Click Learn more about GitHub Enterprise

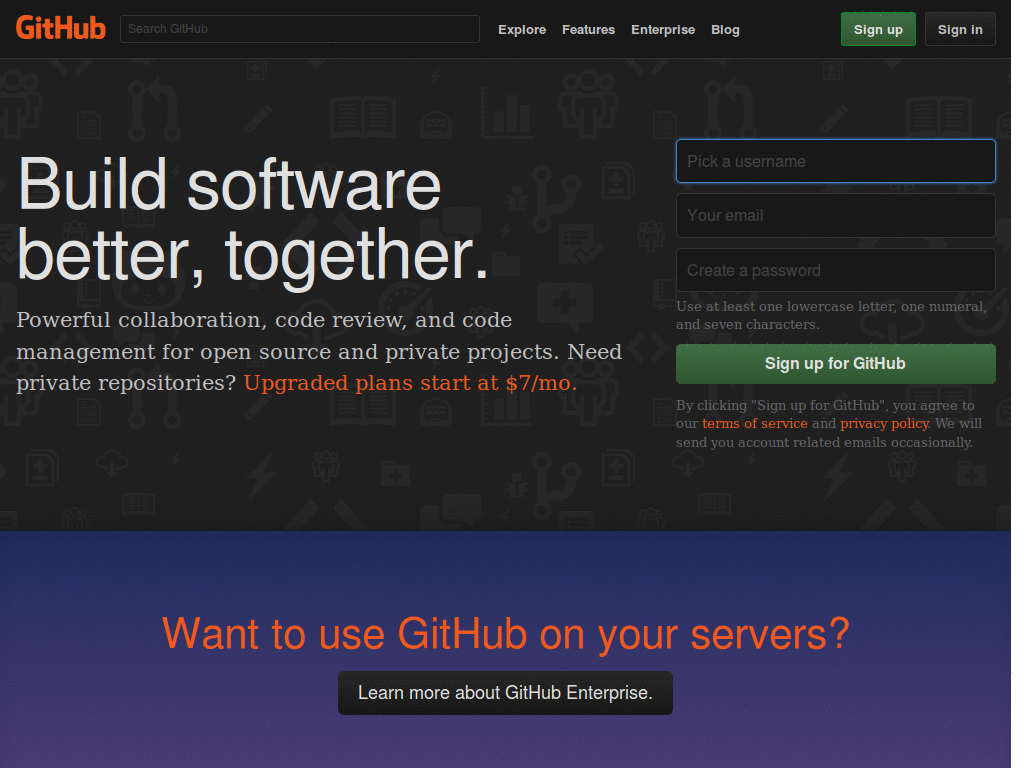point(505,693)
